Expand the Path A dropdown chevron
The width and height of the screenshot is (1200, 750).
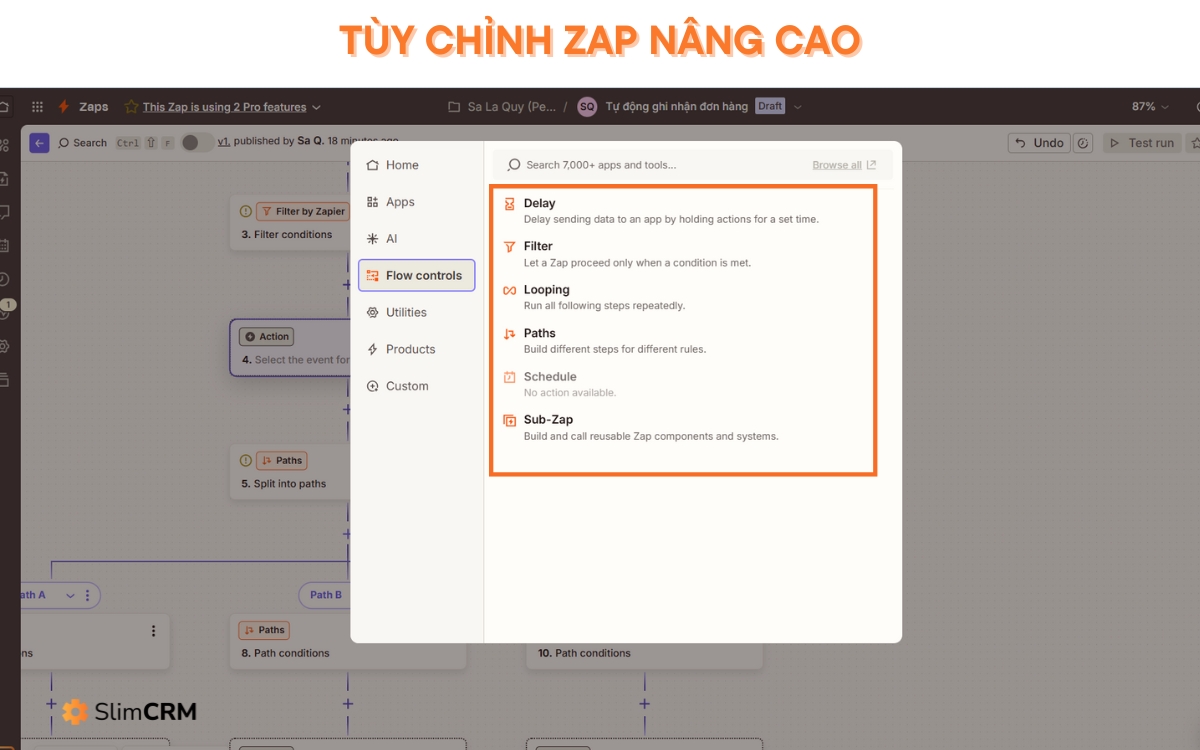(70, 595)
